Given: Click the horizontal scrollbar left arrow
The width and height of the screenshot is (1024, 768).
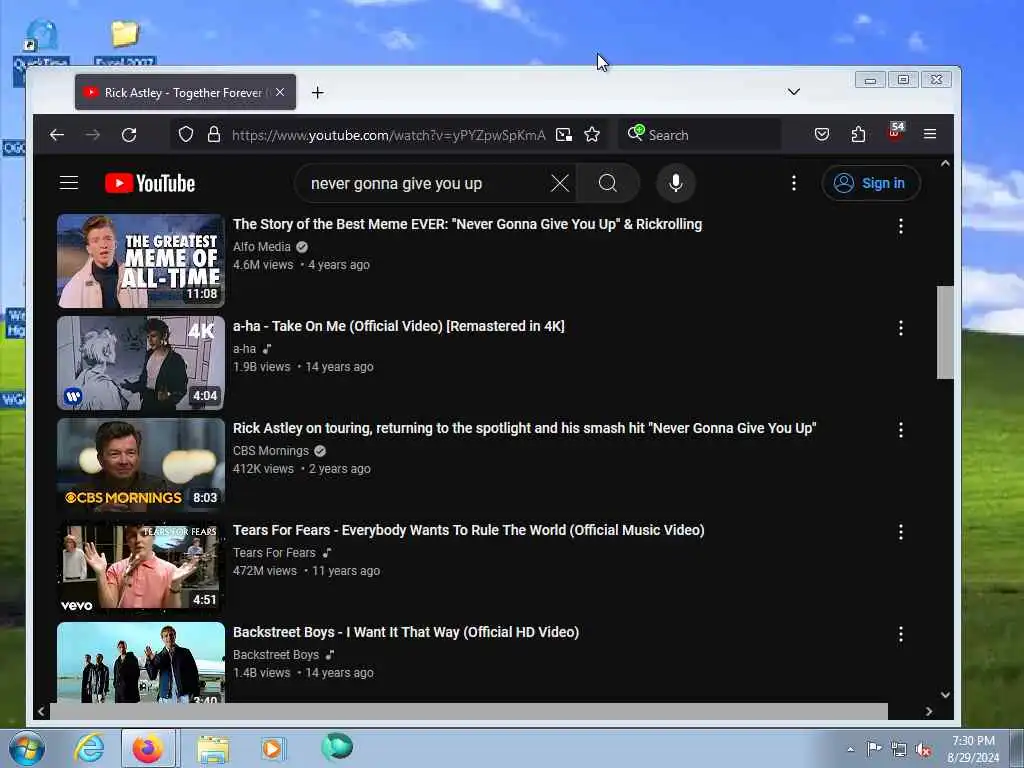Looking at the screenshot, I should click(41, 711).
